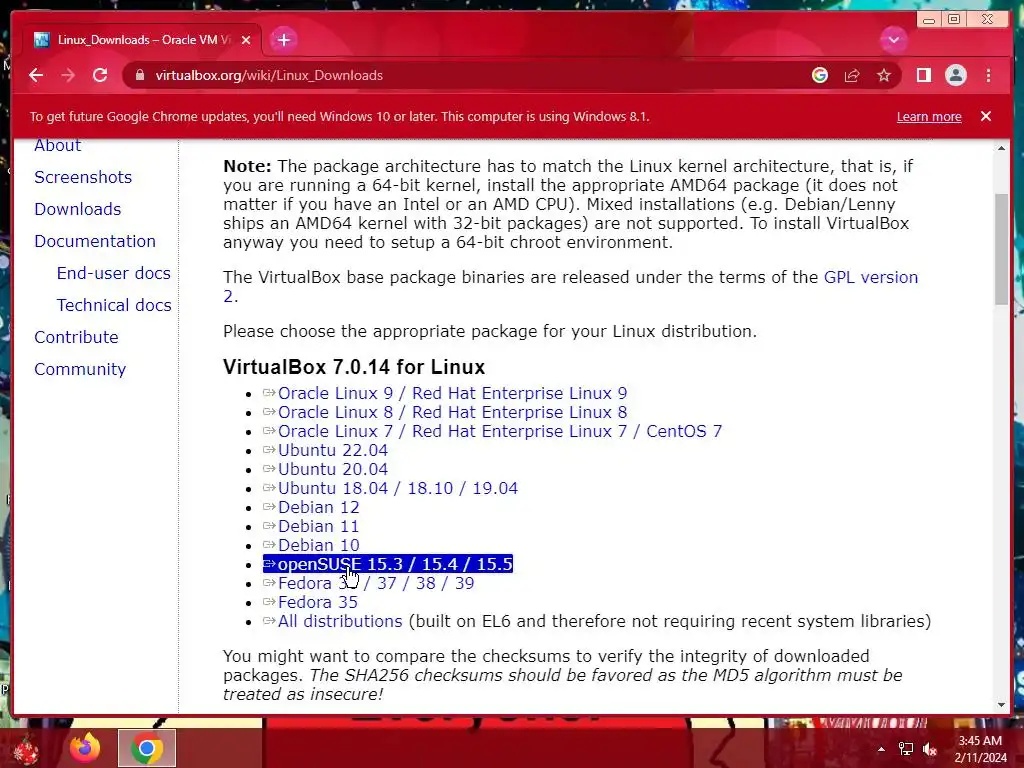The width and height of the screenshot is (1024, 768).
Task: View site information padlock icon
Action: [139, 75]
